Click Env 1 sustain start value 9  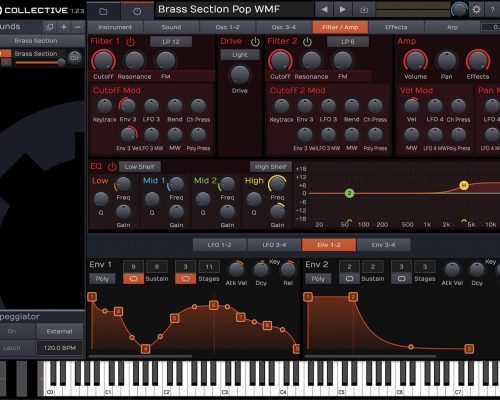point(133,267)
